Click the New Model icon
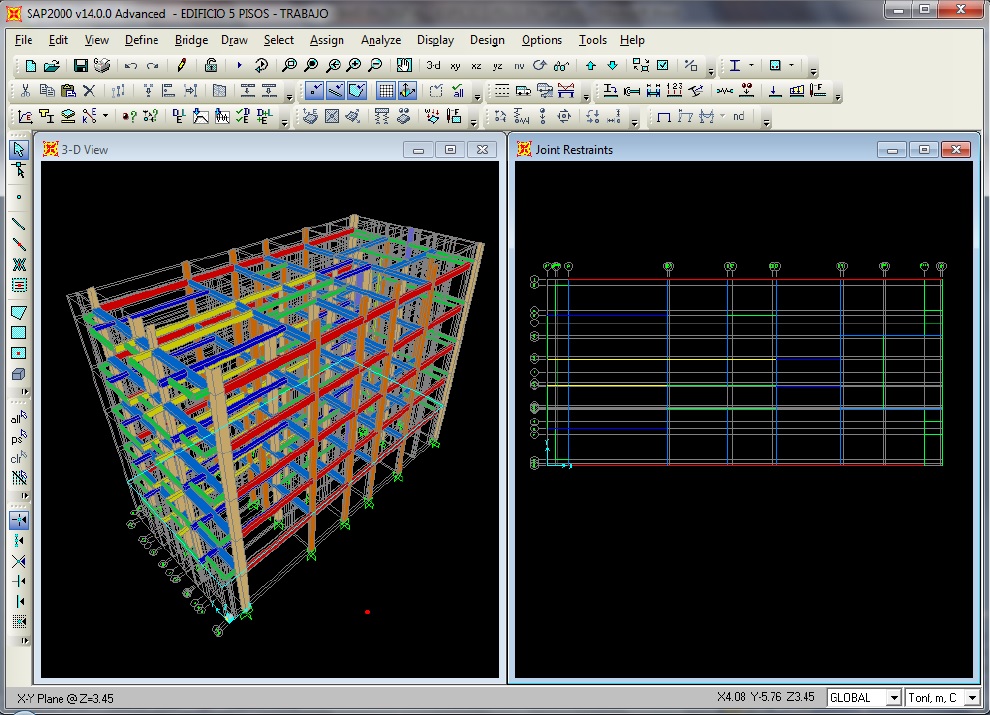Screen dimensions: 990x715 pos(30,65)
